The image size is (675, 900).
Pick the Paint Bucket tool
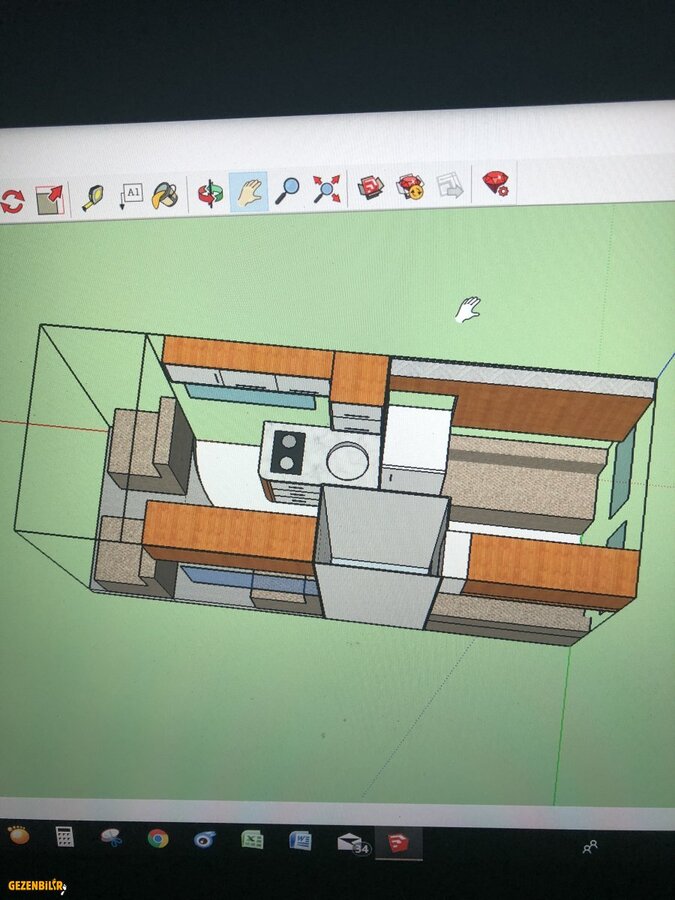point(165,194)
